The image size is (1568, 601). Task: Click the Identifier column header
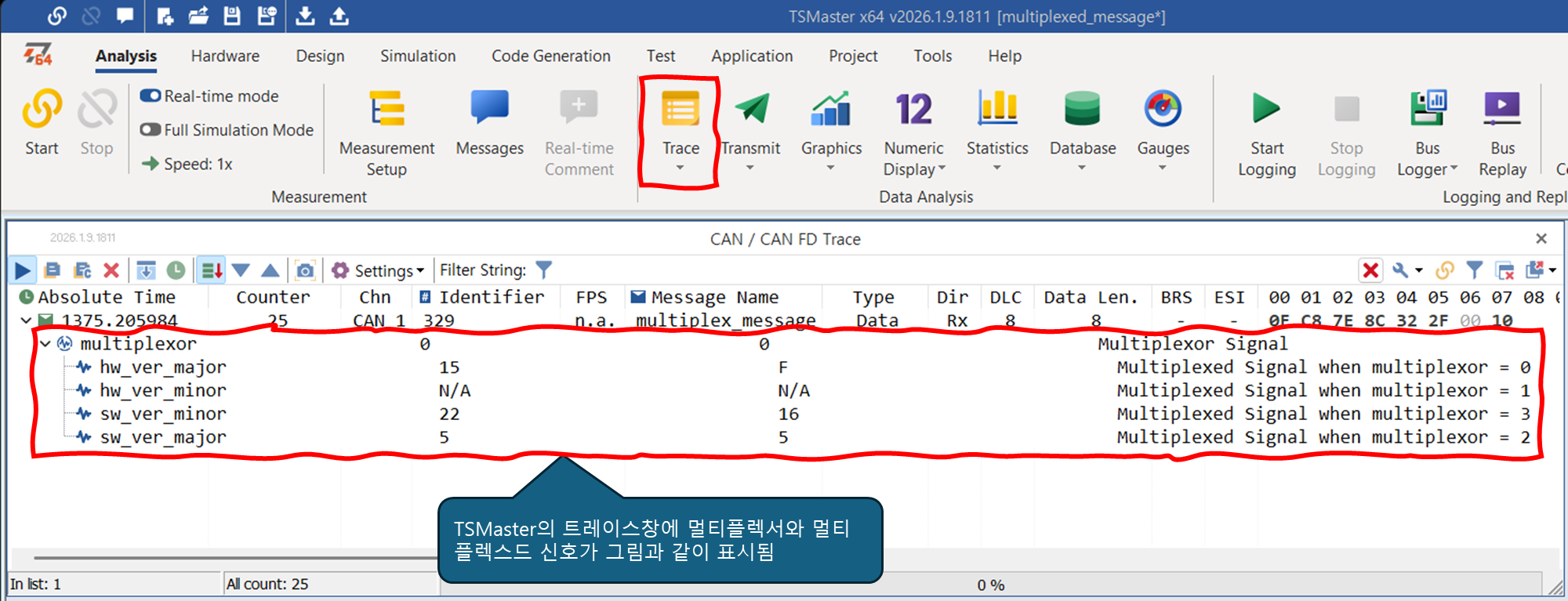[x=486, y=297]
